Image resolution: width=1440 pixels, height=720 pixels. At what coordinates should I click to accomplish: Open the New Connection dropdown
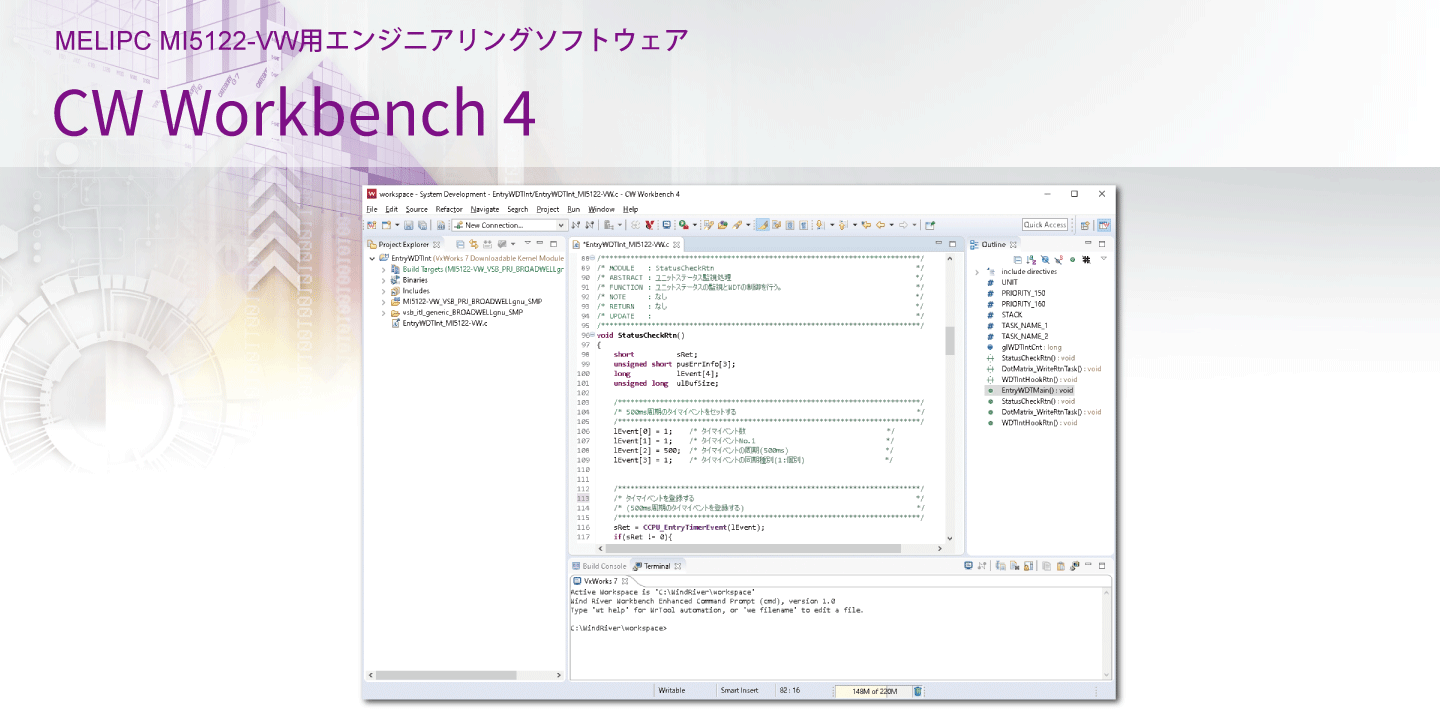(561, 225)
